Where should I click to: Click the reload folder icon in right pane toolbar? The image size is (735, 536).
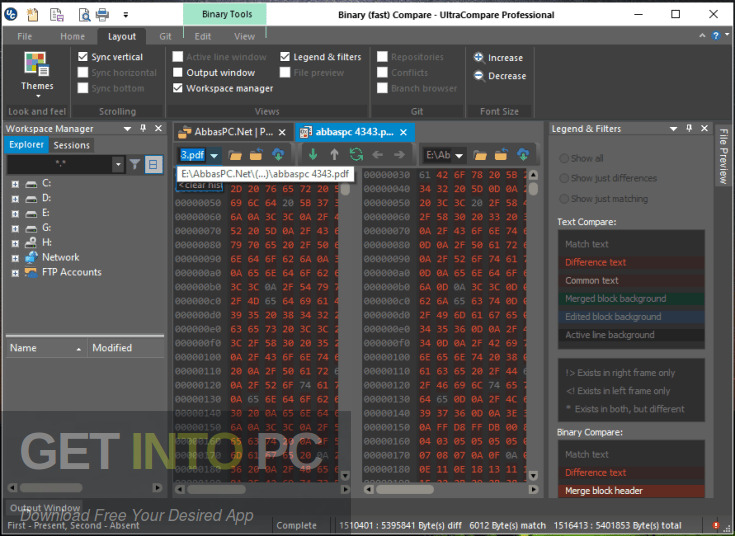pos(501,154)
